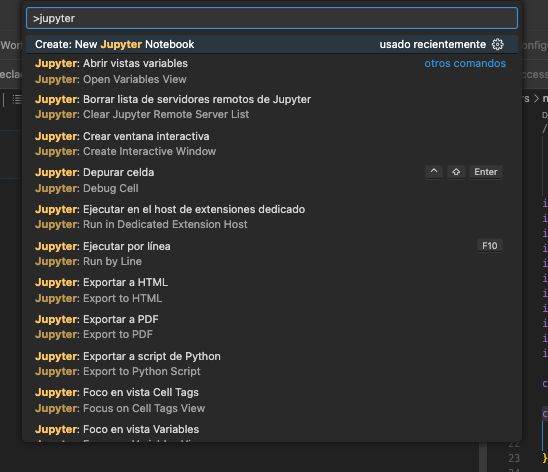Choose Jupyter: Exportar a PDF
The width and height of the screenshot is (548, 472).
click(x=272, y=327)
